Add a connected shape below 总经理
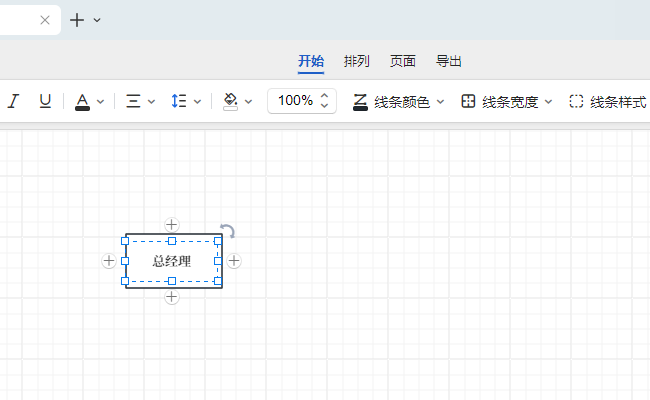The height and width of the screenshot is (400, 650). (172, 297)
